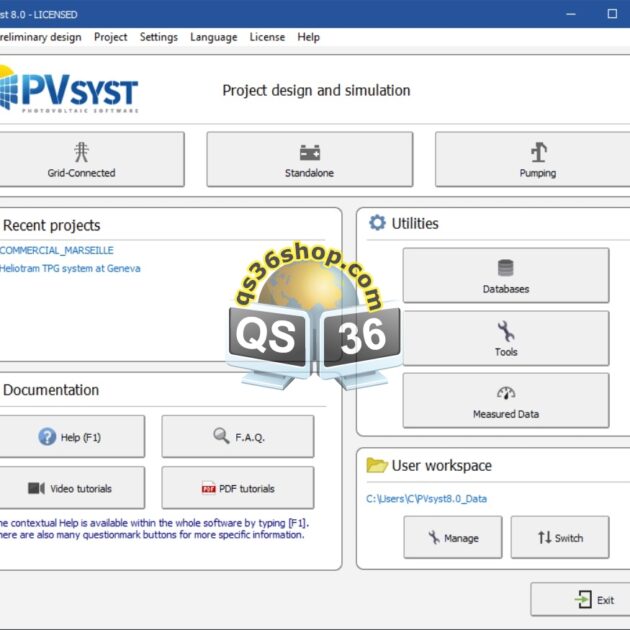Screen dimensions: 630x630
Task: Click the Databases cylinder icon
Action: point(505,268)
